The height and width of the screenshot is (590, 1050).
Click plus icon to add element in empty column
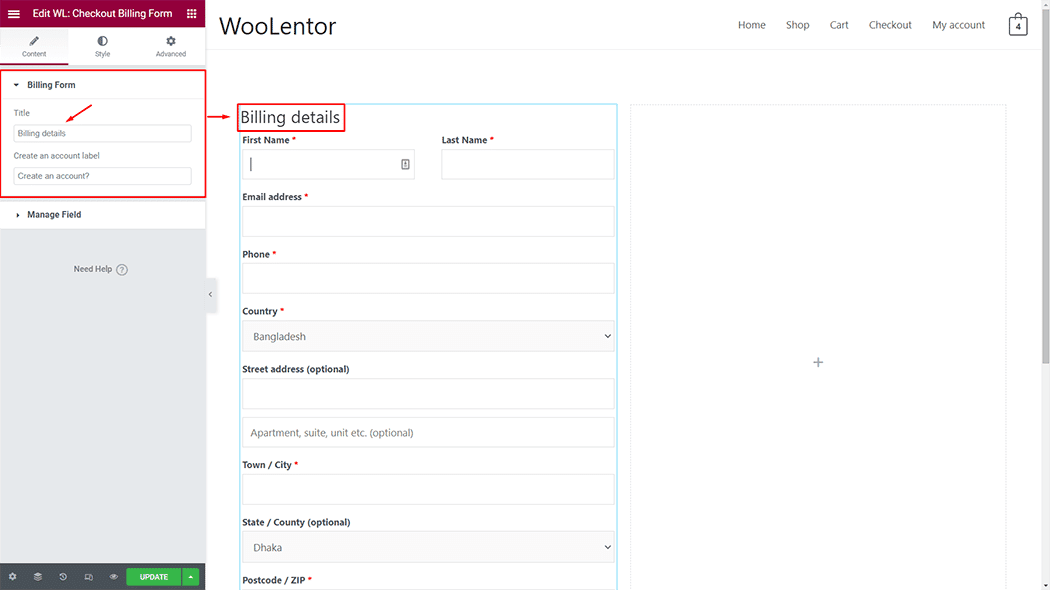click(818, 362)
